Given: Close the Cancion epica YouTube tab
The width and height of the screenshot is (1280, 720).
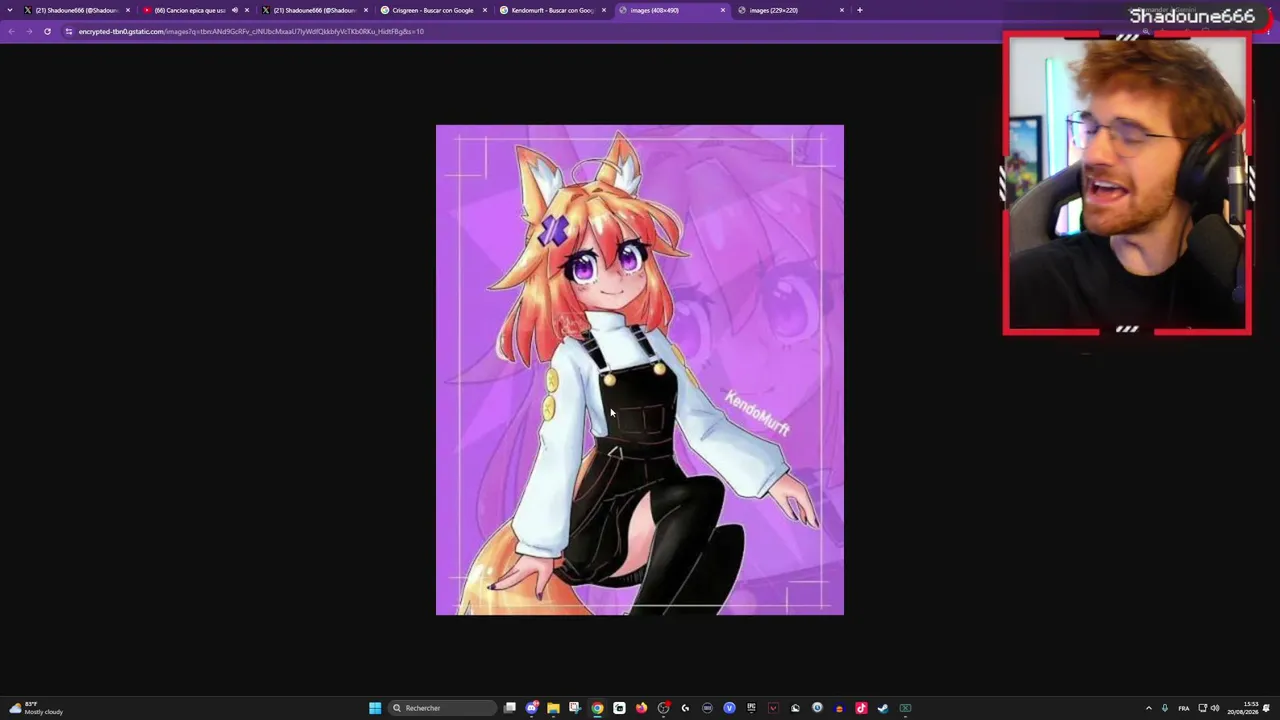Looking at the screenshot, I should pyautogui.click(x=247, y=10).
